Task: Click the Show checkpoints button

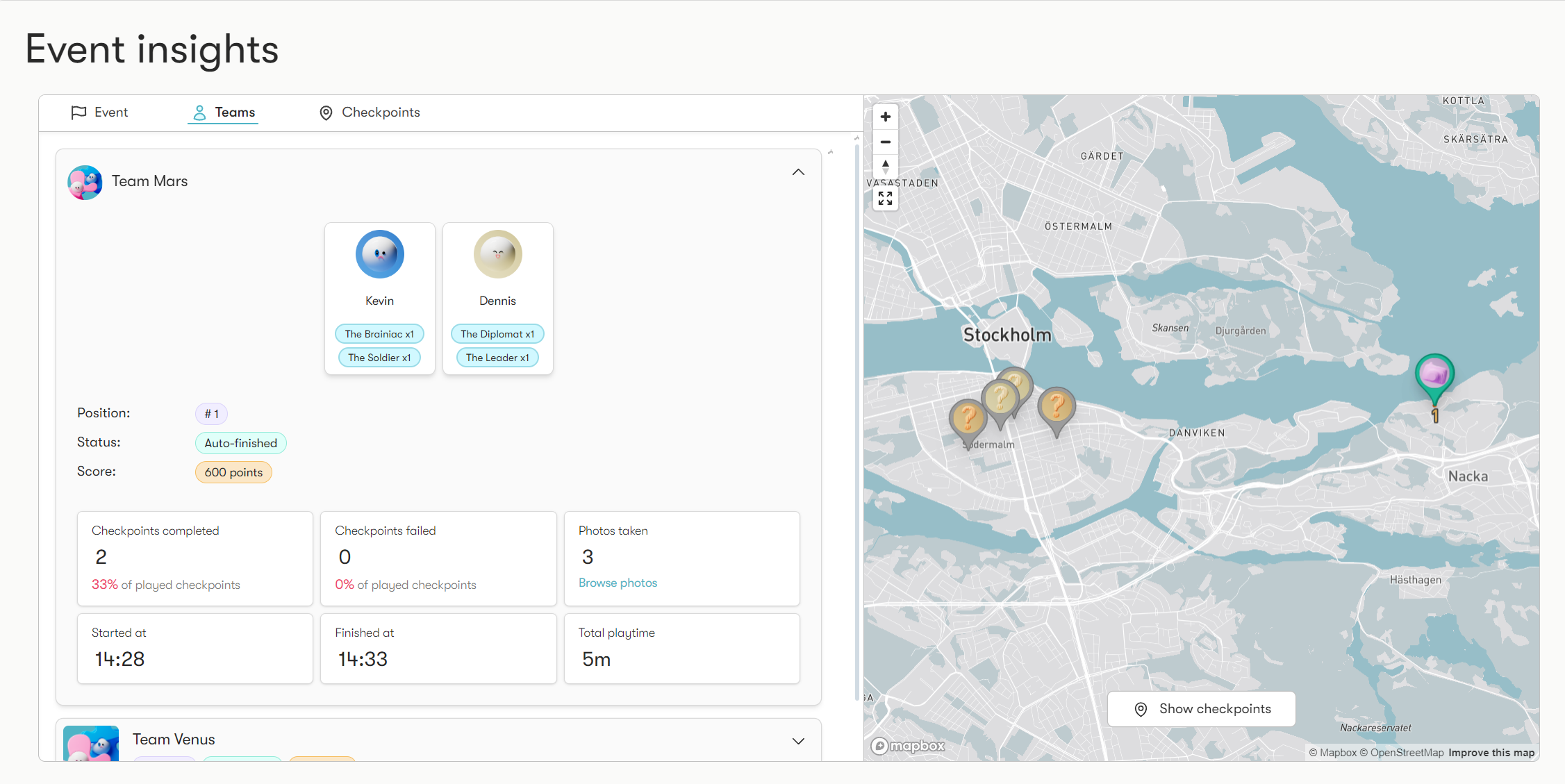Action: [x=1201, y=709]
